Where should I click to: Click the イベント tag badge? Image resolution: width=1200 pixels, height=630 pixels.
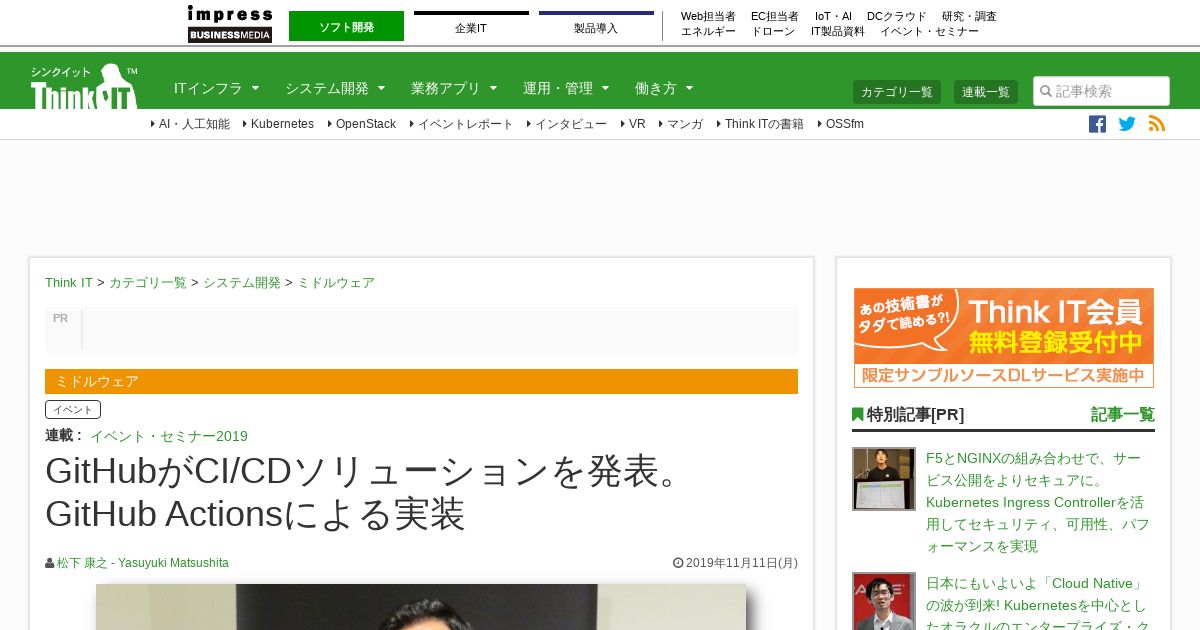[x=73, y=409]
